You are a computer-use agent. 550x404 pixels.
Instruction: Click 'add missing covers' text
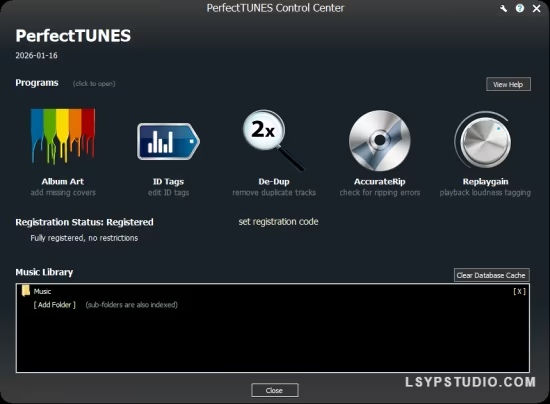pyautogui.click(x=63, y=193)
